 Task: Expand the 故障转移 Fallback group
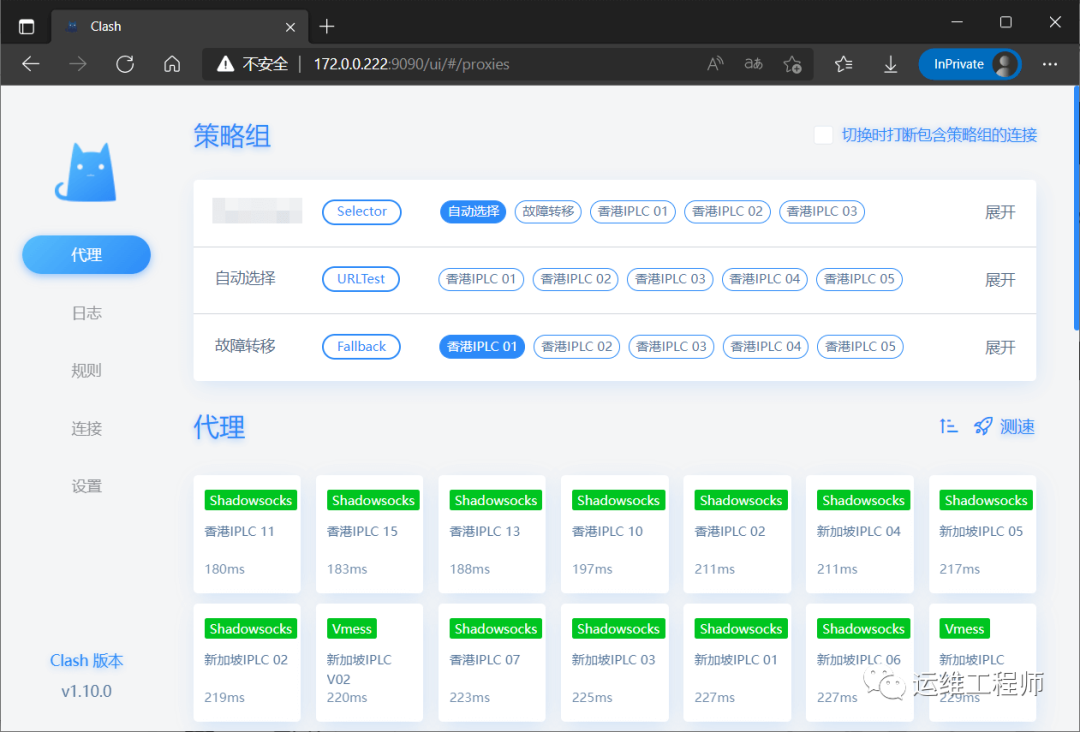(1000, 346)
